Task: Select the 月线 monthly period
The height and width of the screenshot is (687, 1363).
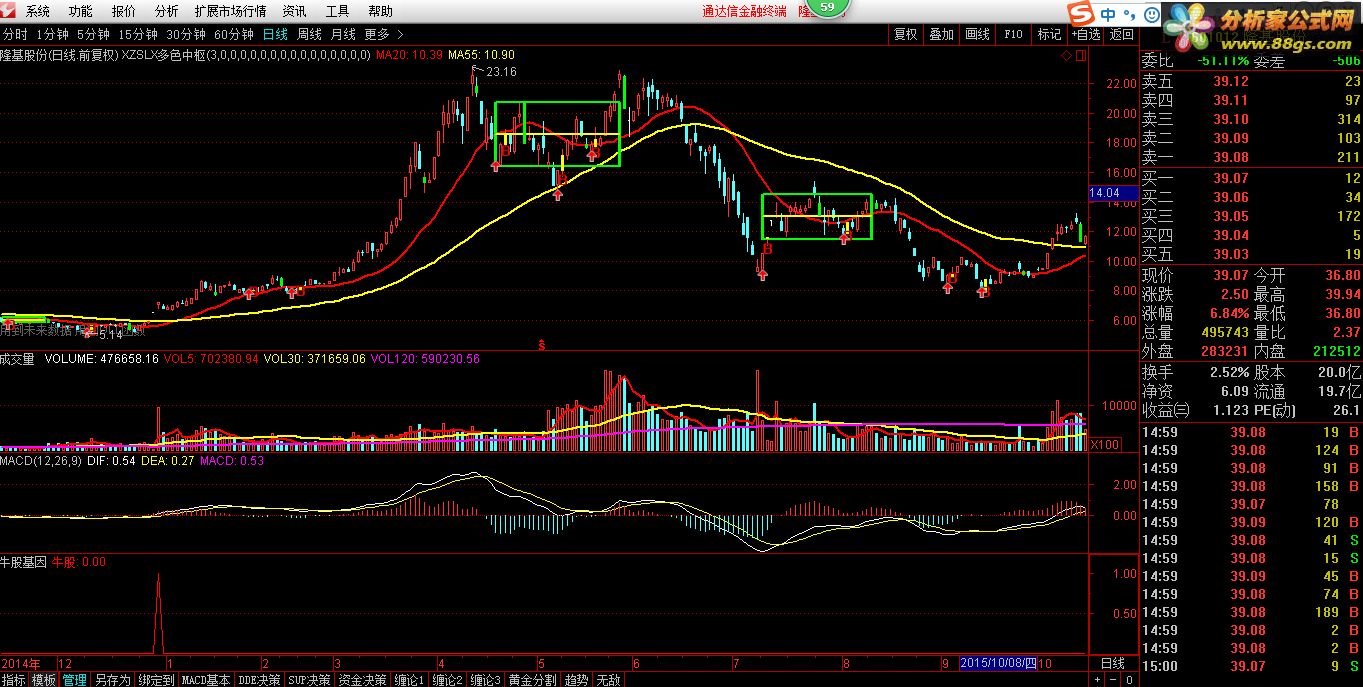Action: pyautogui.click(x=343, y=34)
